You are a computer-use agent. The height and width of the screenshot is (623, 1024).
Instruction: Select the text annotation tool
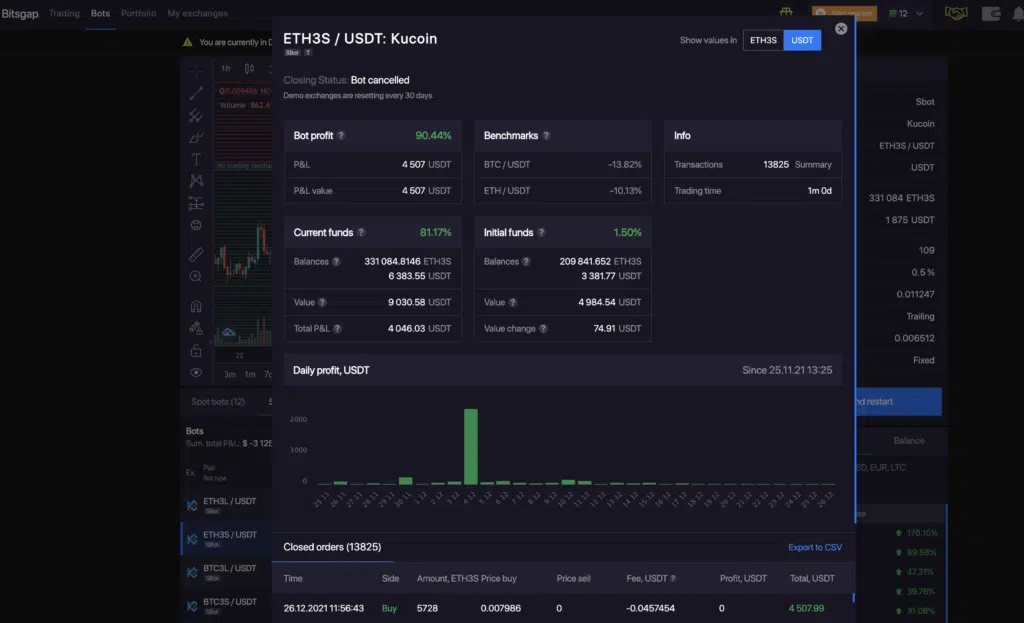(196, 159)
